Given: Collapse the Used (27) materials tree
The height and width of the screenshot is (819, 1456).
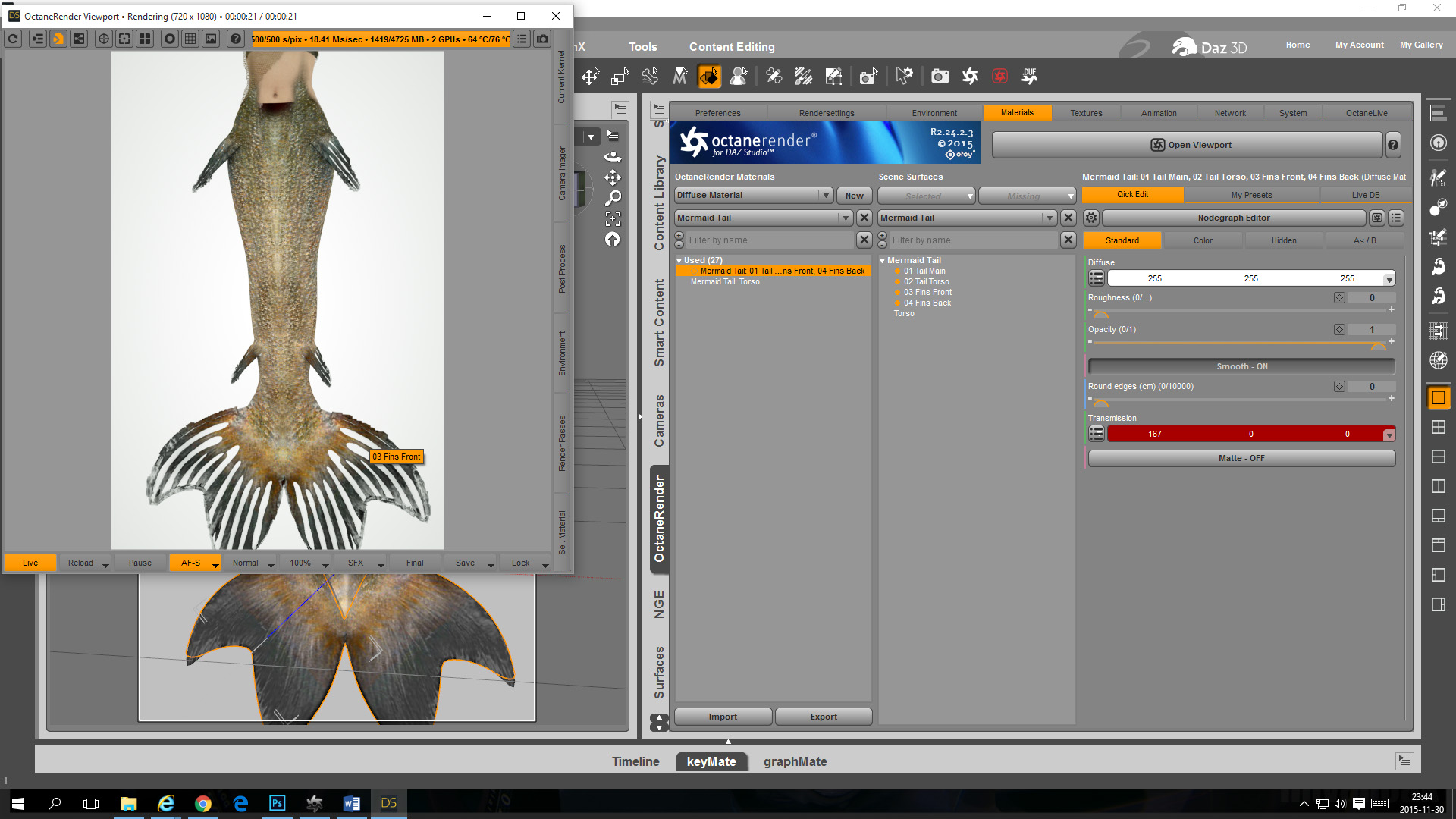Looking at the screenshot, I should click(x=679, y=260).
